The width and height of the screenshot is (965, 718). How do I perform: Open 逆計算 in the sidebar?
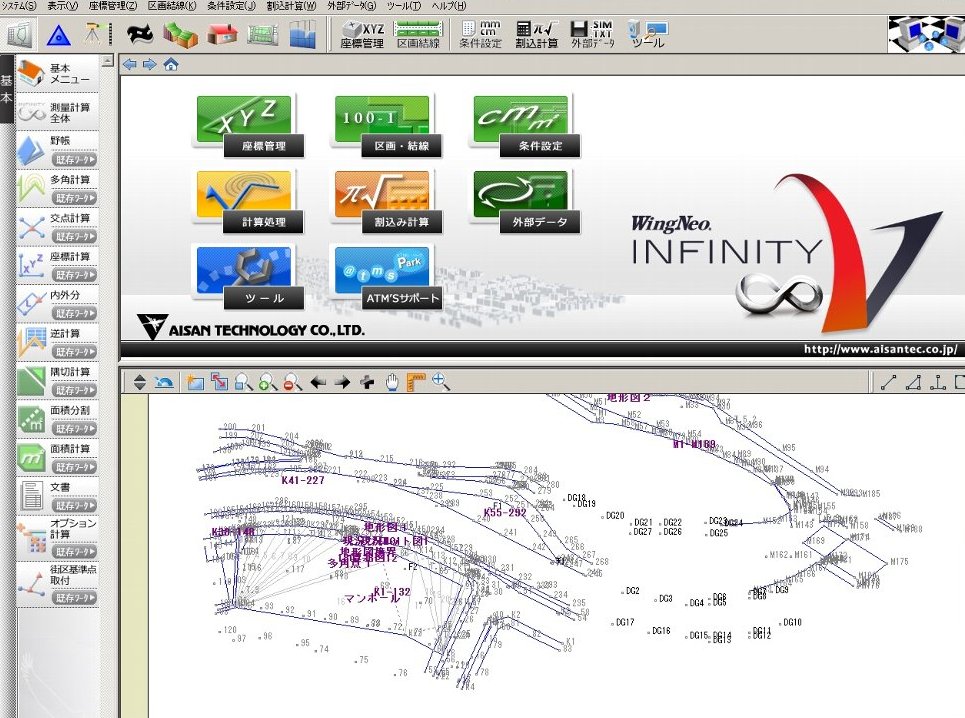click(65, 333)
